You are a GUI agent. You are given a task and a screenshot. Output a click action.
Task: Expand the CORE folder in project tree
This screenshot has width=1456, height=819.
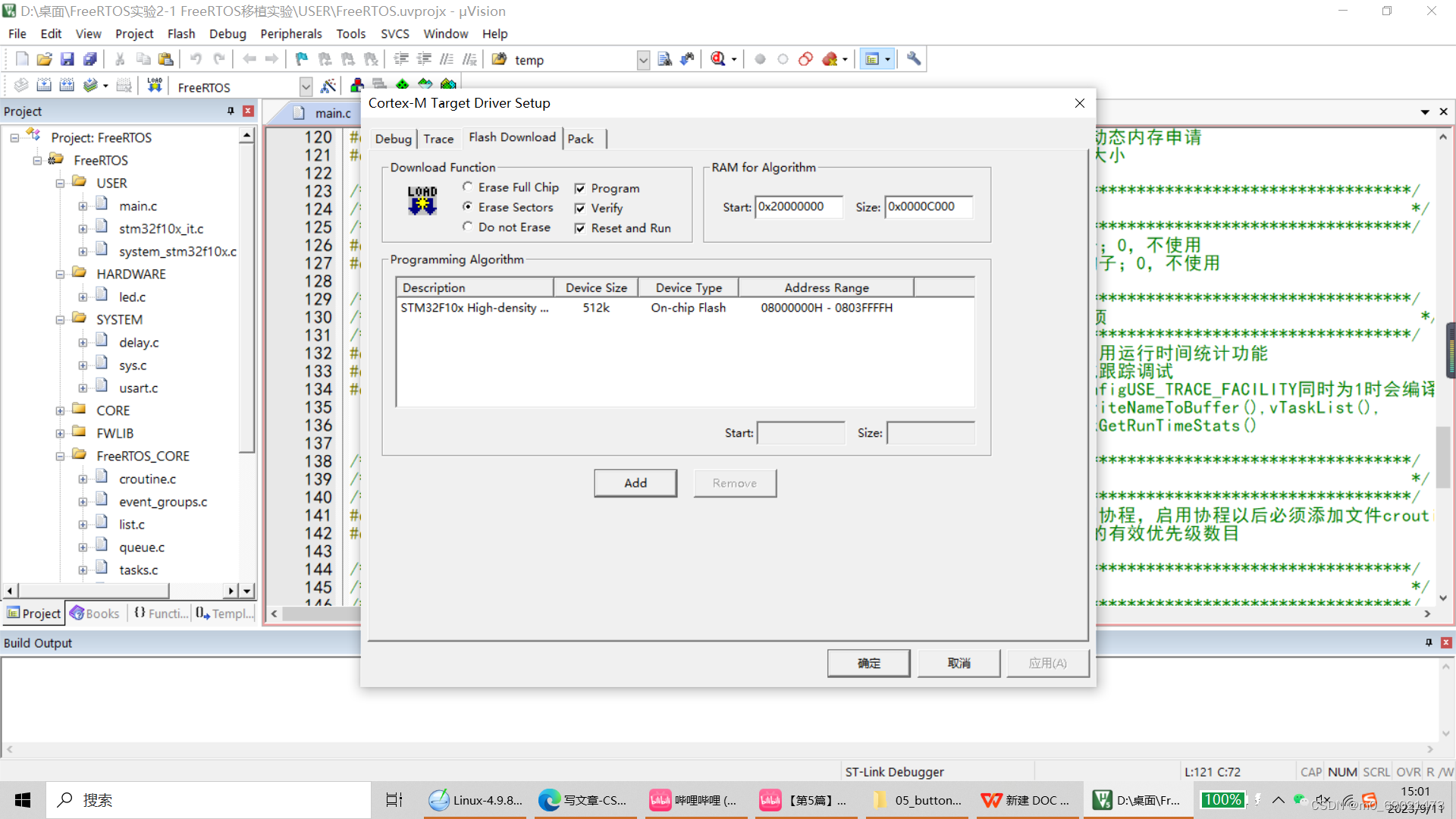[x=60, y=410]
